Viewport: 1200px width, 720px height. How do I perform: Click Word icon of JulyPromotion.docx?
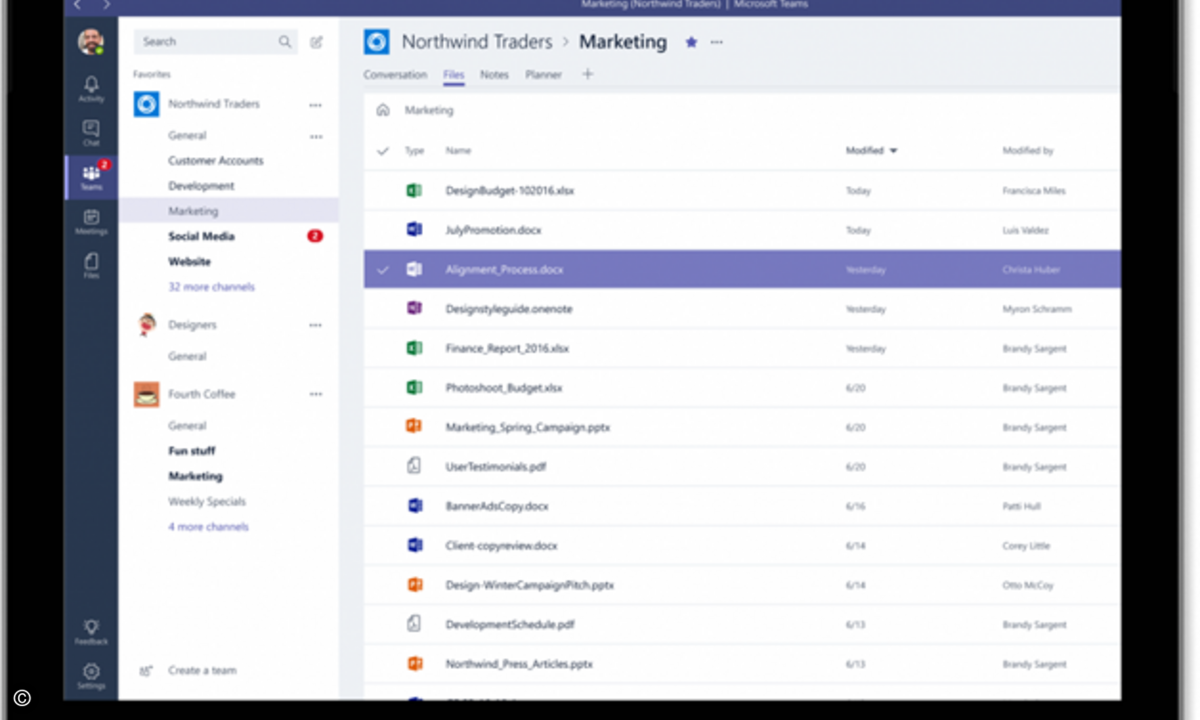[x=414, y=230]
